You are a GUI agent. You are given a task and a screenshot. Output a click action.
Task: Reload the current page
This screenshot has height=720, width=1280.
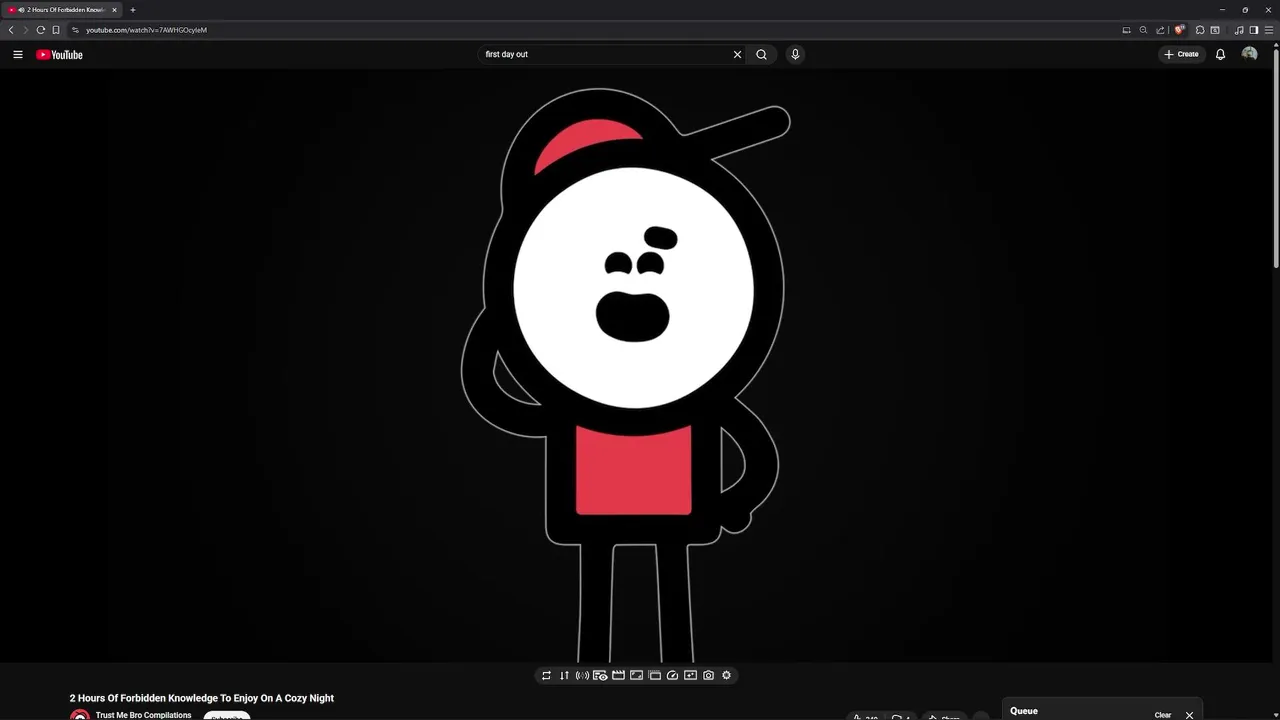pyautogui.click(x=41, y=30)
